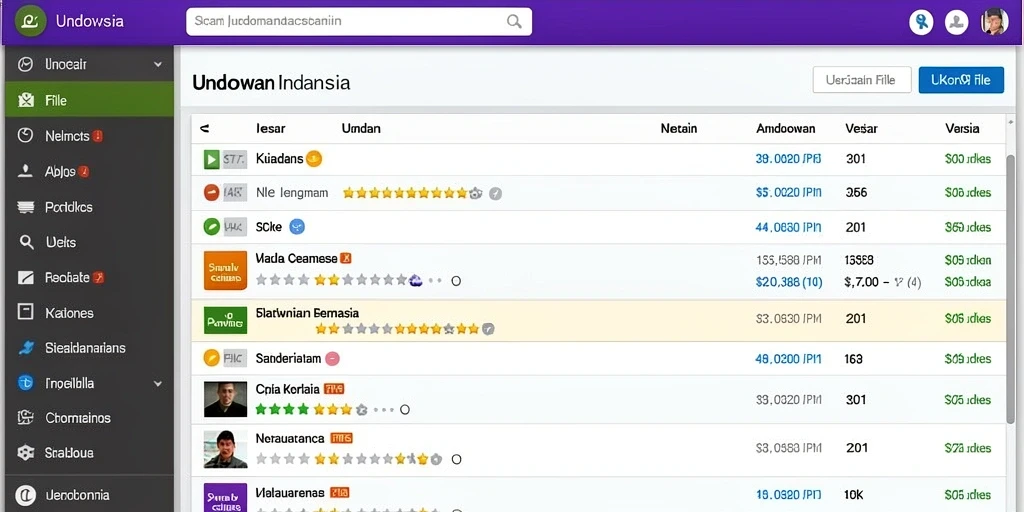Viewport: 1024px width, 512px height.
Task: Open the grey user account icon
Action: point(957,22)
